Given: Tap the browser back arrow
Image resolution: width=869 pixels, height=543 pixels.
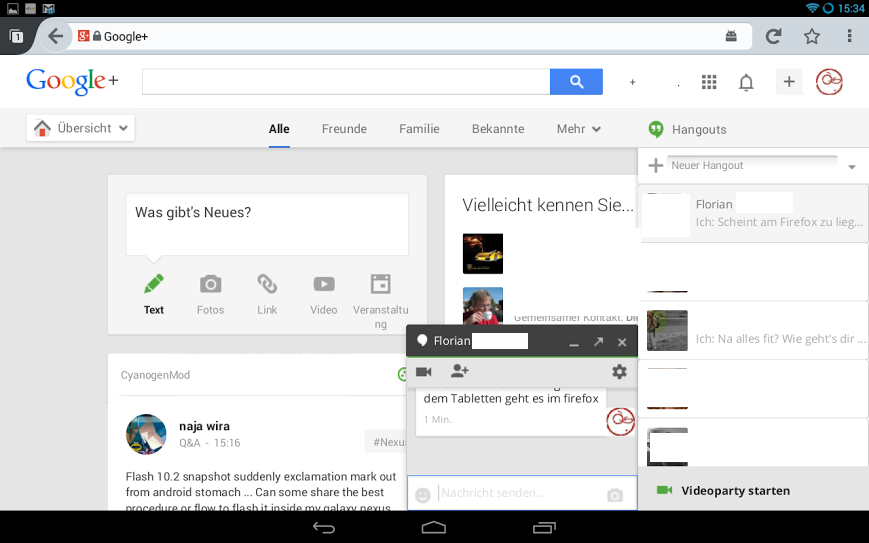Looking at the screenshot, I should point(55,37).
